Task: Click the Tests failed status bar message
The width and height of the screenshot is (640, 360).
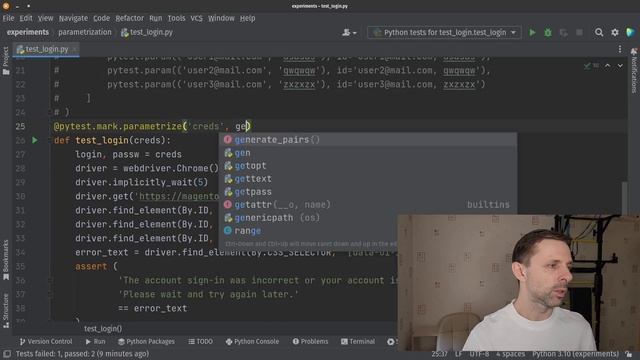Action: 82,354
